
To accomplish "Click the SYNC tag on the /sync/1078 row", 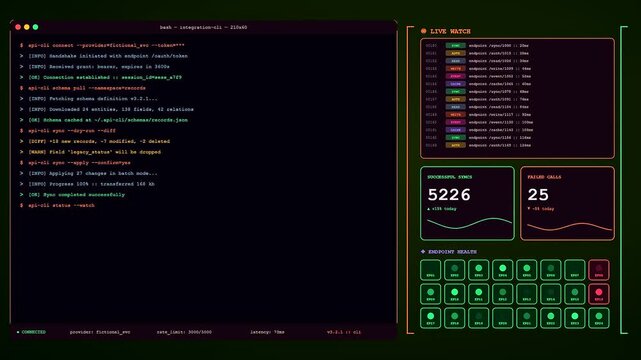I will pos(455,92).
